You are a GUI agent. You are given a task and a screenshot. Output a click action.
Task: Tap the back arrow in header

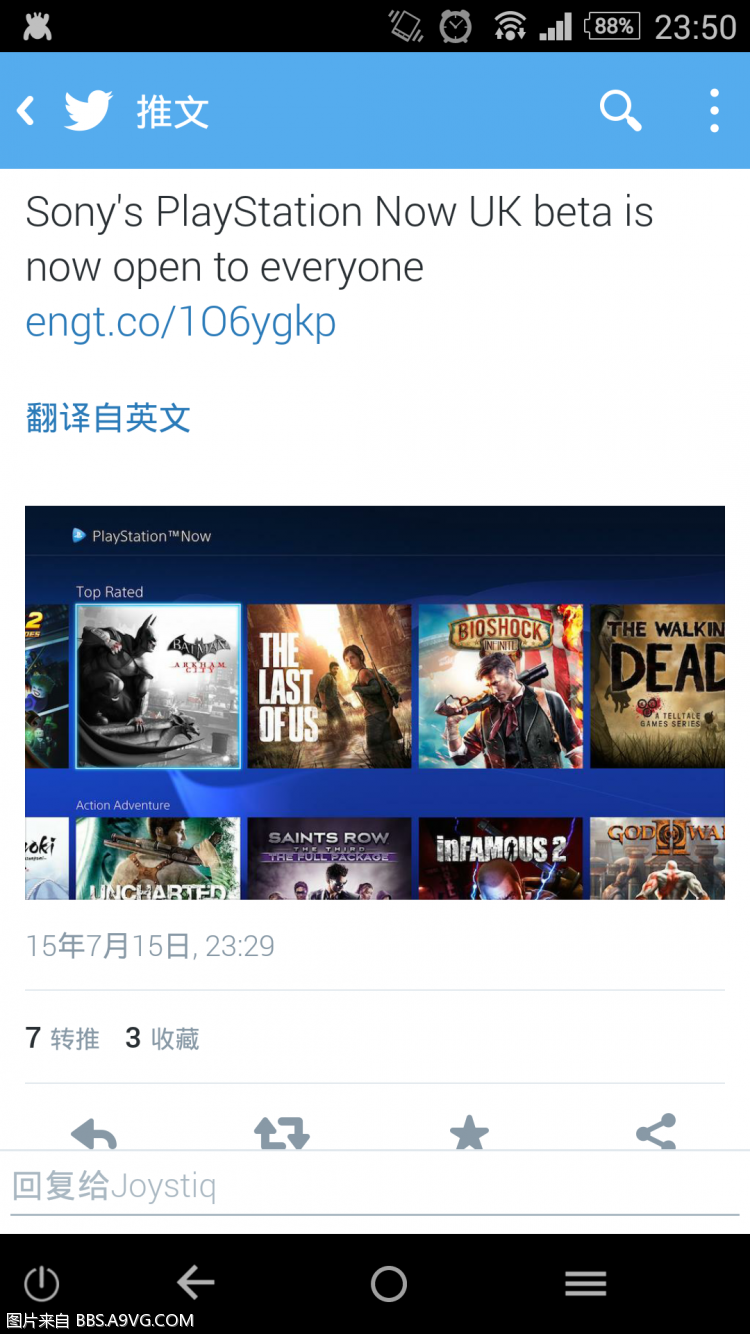point(26,111)
